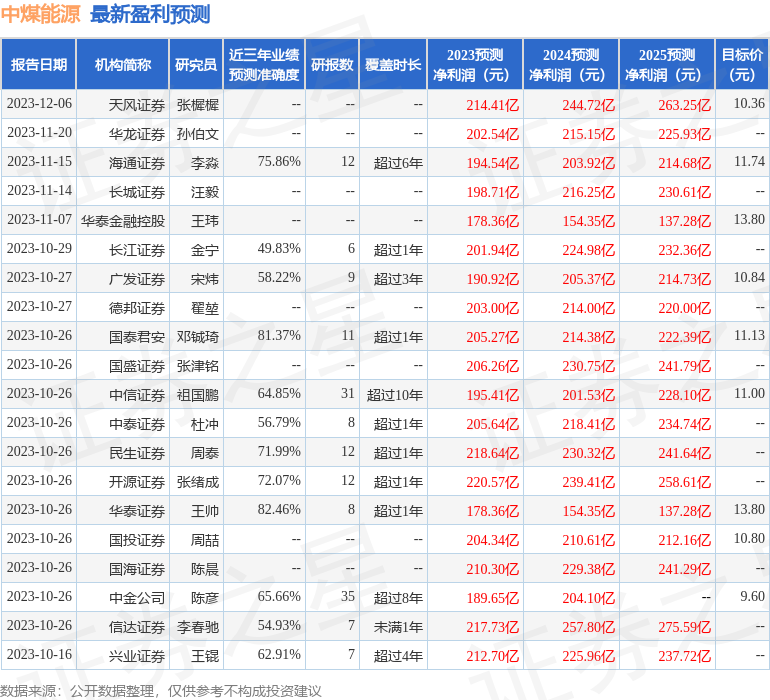Click accuracy value 75.86%

[x=279, y=162]
